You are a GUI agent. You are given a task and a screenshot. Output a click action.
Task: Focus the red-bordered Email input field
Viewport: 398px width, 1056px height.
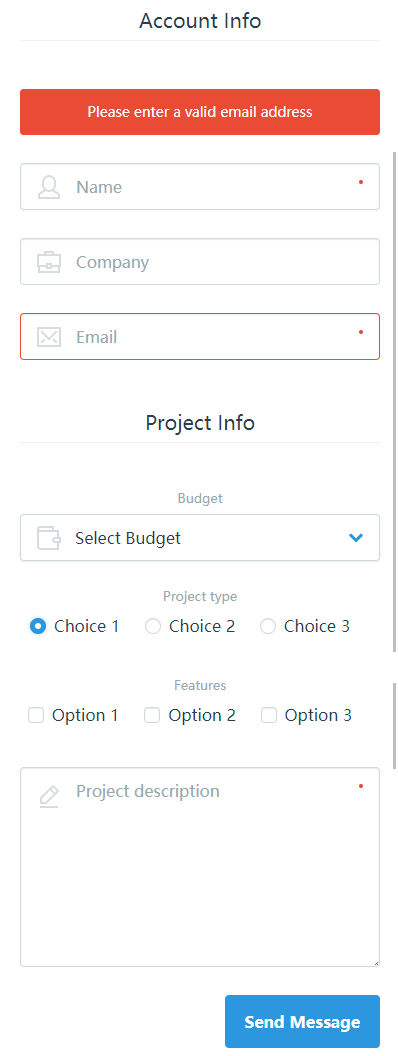point(200,336)
